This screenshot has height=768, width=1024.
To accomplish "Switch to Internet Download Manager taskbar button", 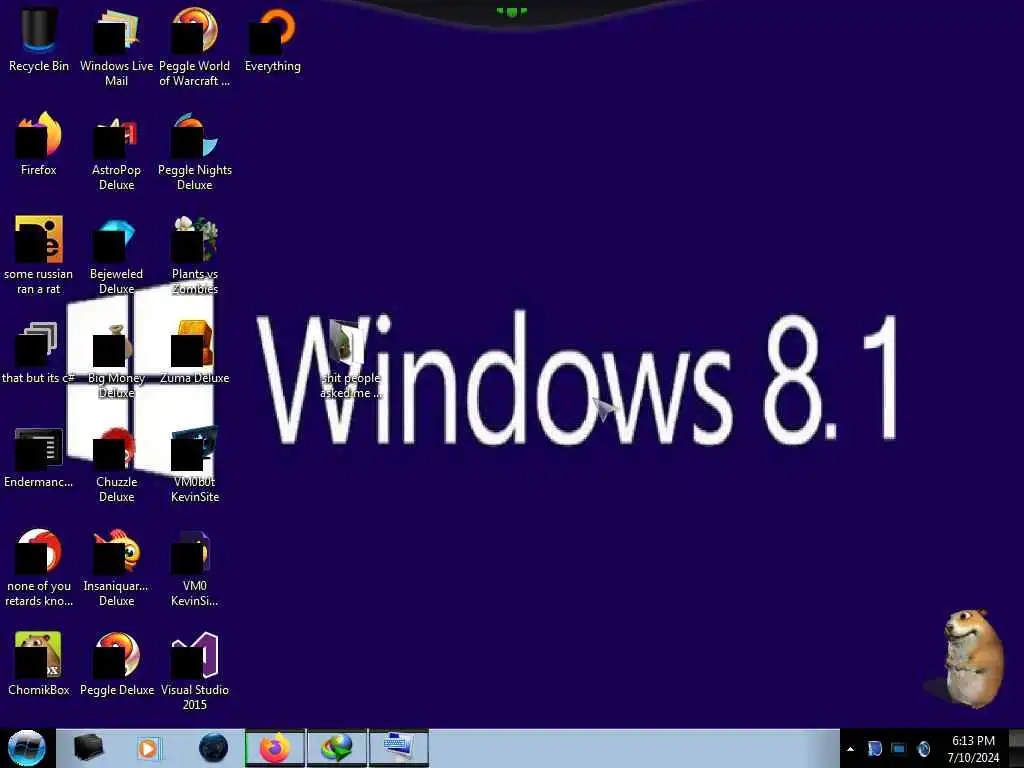I will pos(337,748).
